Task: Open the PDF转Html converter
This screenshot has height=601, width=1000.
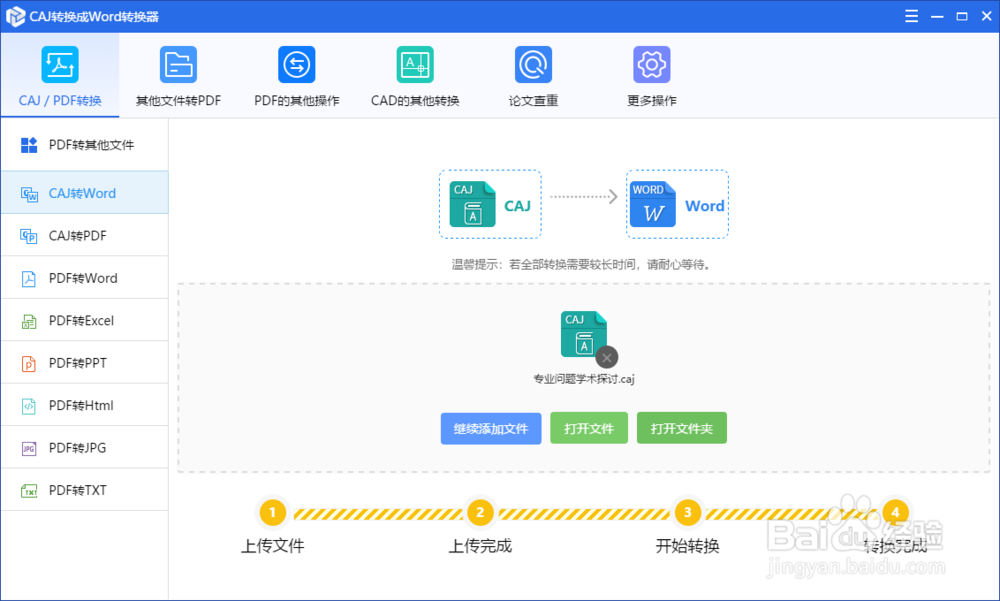Action: pos(84,405)
